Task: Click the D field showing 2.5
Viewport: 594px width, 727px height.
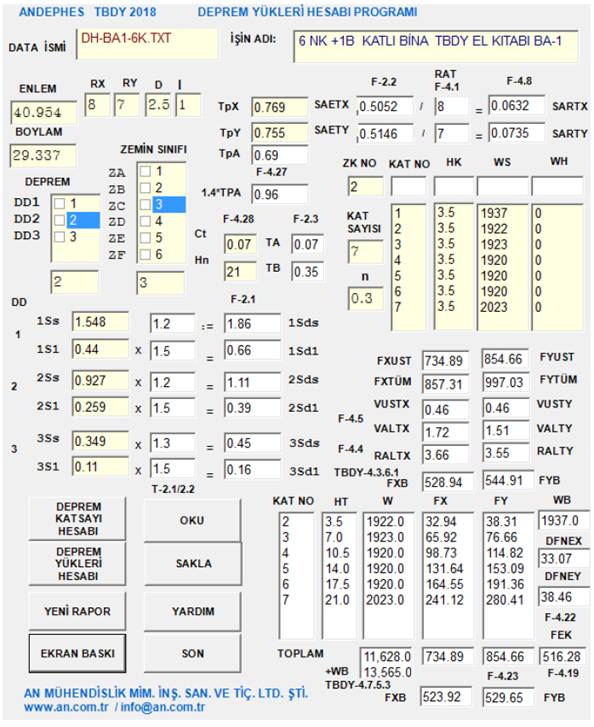Action: point(158,105)
